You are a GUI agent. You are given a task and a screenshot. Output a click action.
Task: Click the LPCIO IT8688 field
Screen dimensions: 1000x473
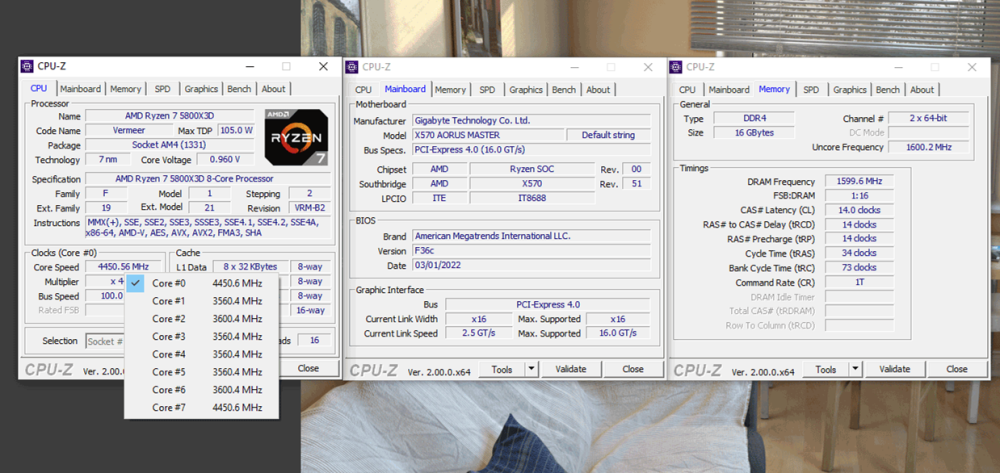(532, 198)
